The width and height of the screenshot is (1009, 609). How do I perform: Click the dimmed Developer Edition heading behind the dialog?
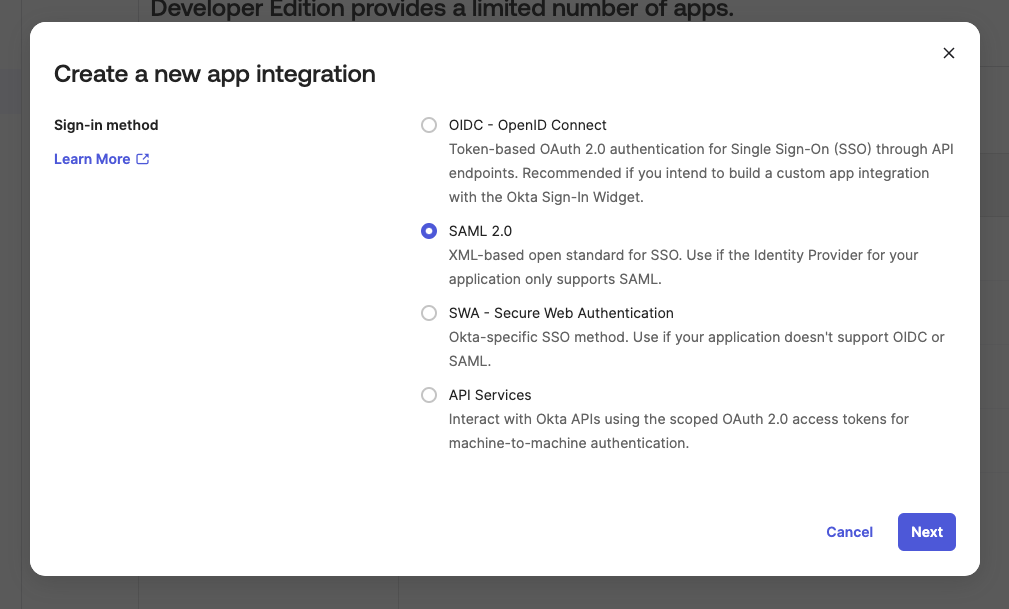[442, 10]
